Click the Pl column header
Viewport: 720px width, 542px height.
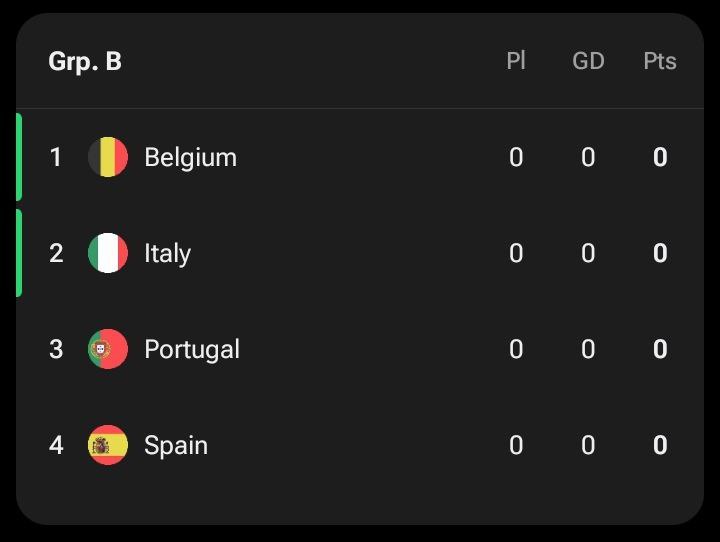pos(516,61)
